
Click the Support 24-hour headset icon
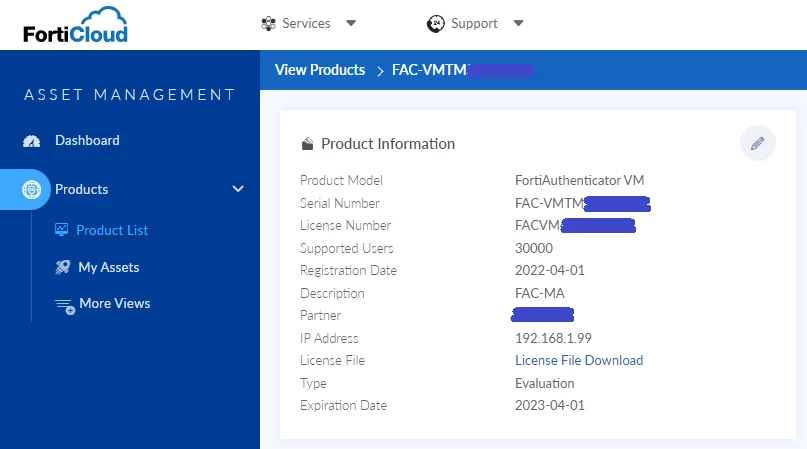(435, 24)
